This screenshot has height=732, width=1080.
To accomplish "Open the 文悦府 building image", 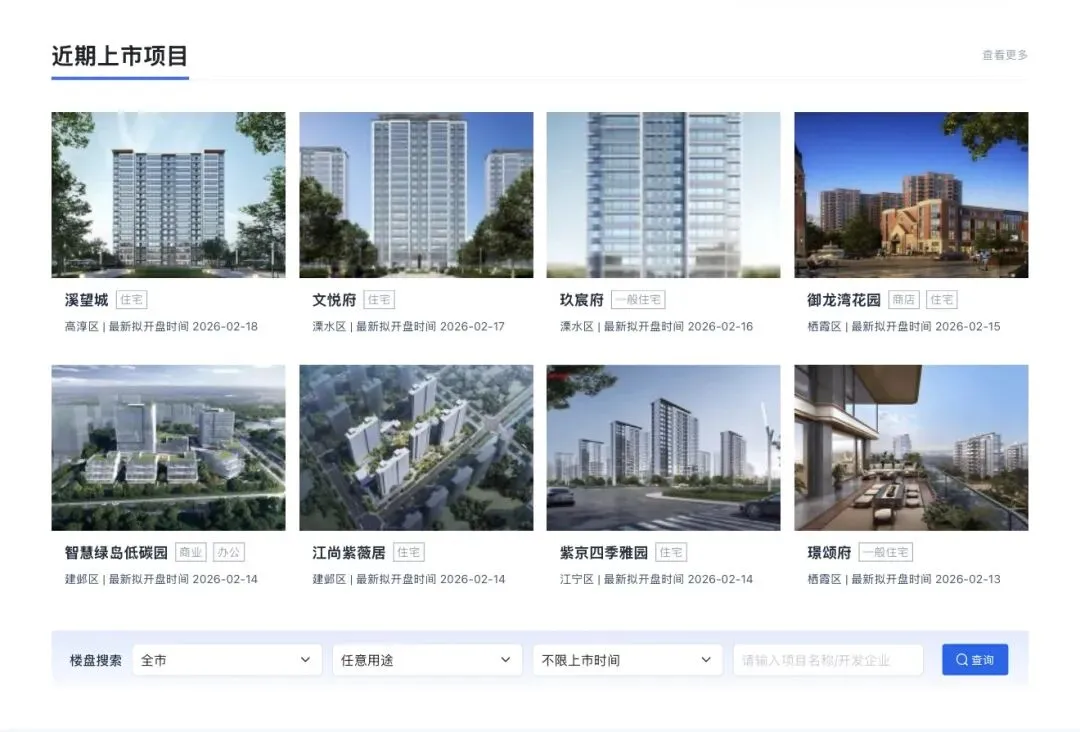I will click(x=416, y=195).
